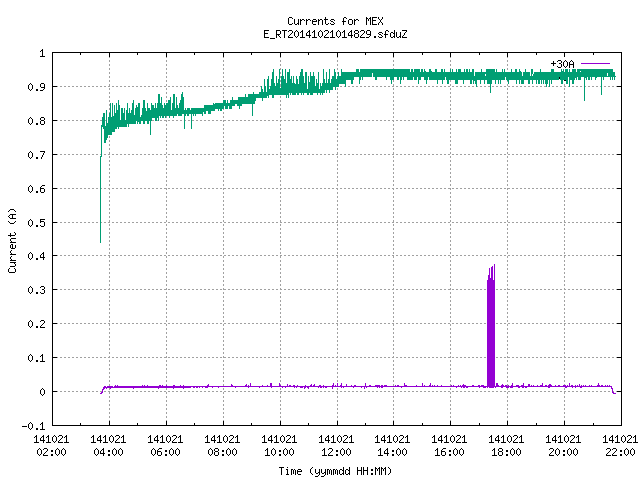Click the y-axis tick label "0.8"

[x=36, y=121]
